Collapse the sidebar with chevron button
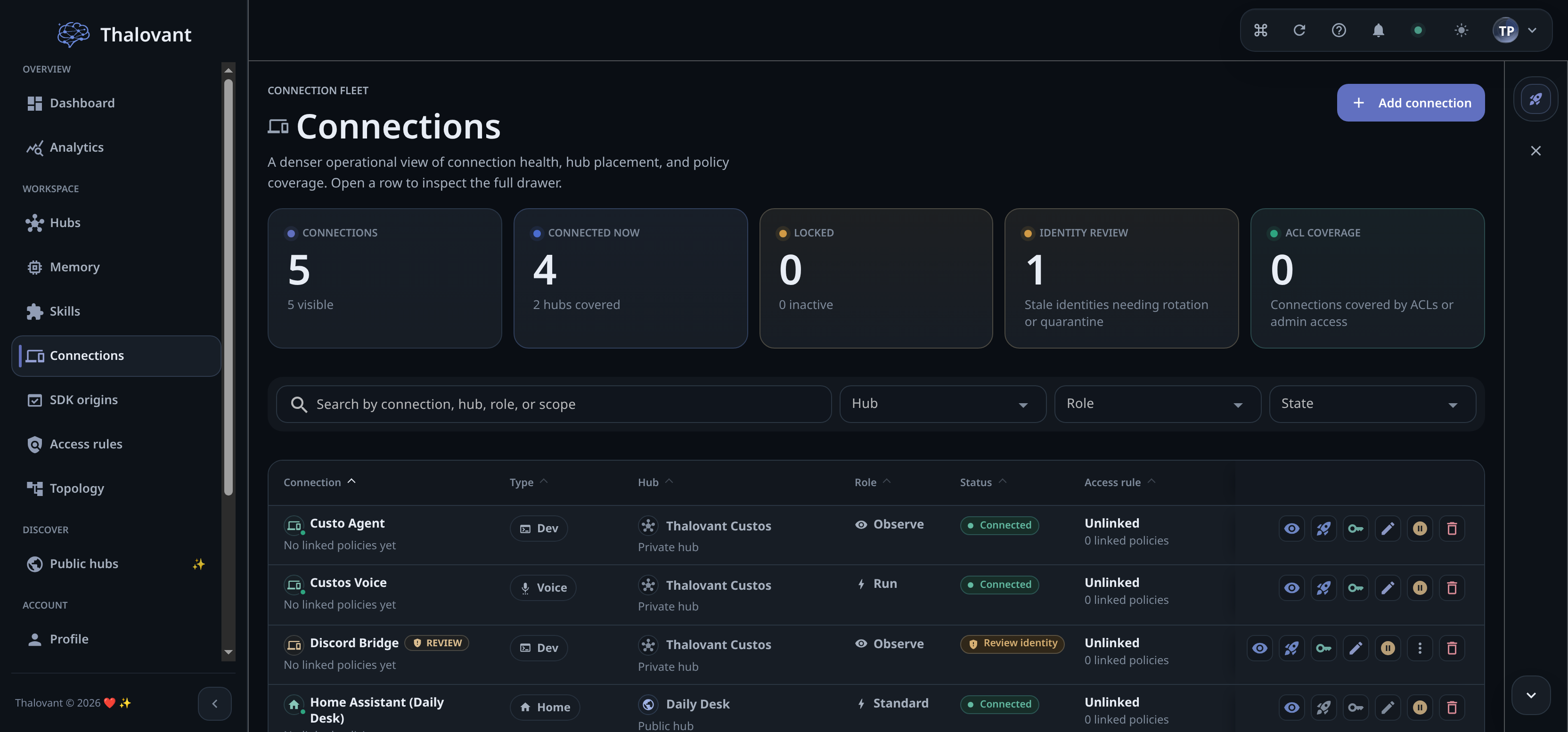Screen dimensions: 1568x732 (x=214, y=703)
